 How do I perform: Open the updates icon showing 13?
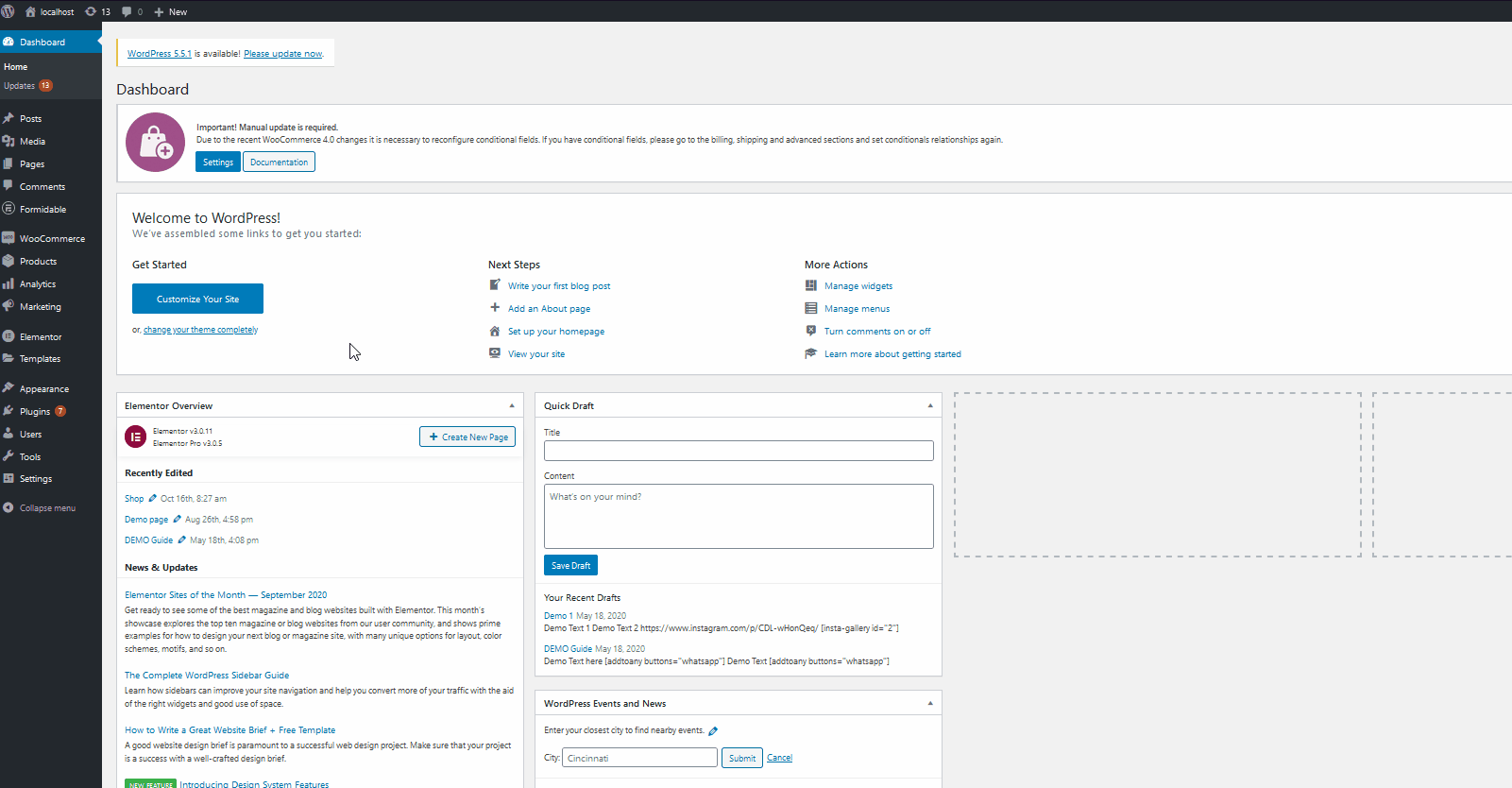[x=91, y=11]
